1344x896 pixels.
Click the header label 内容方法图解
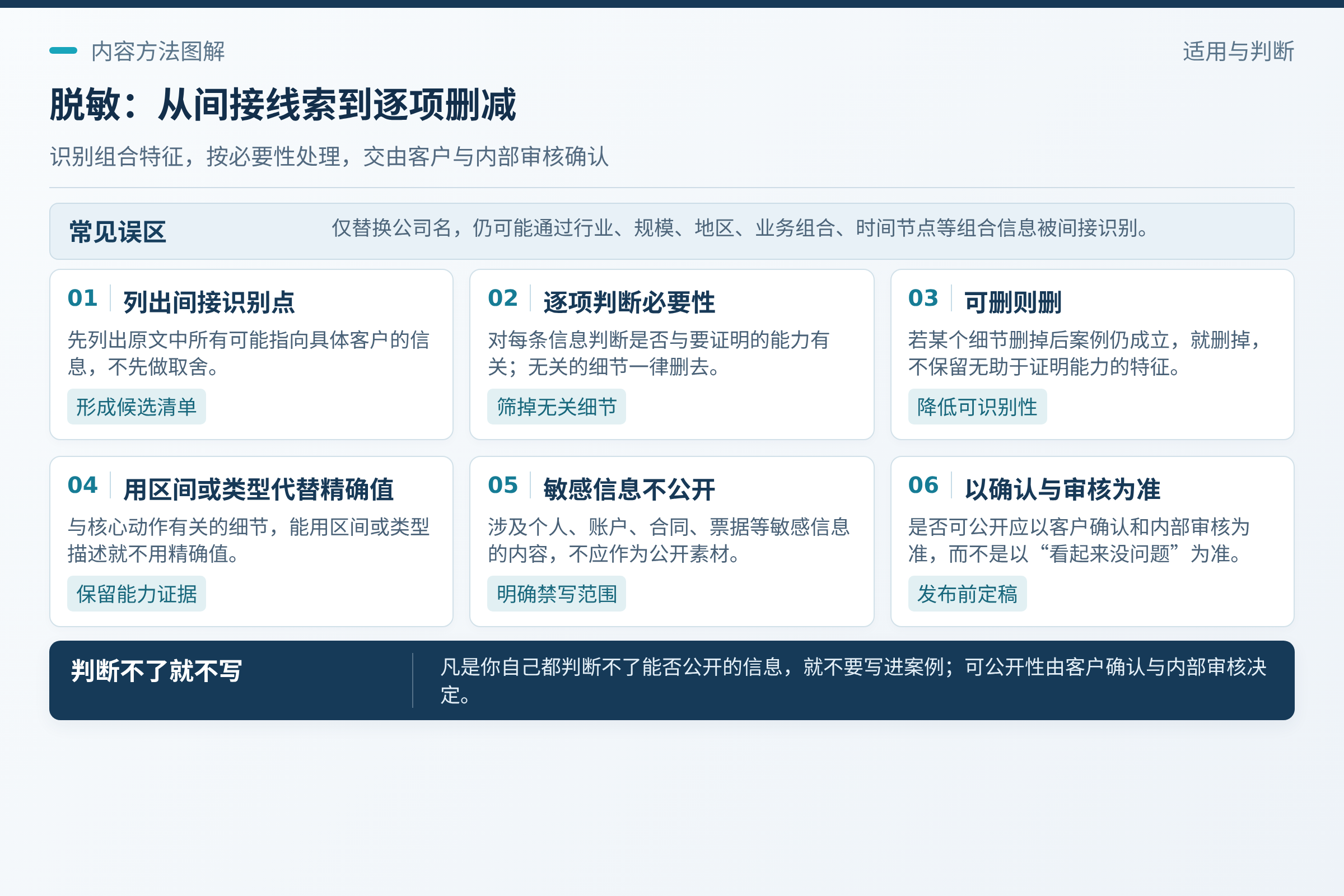[x=158, y=52]
